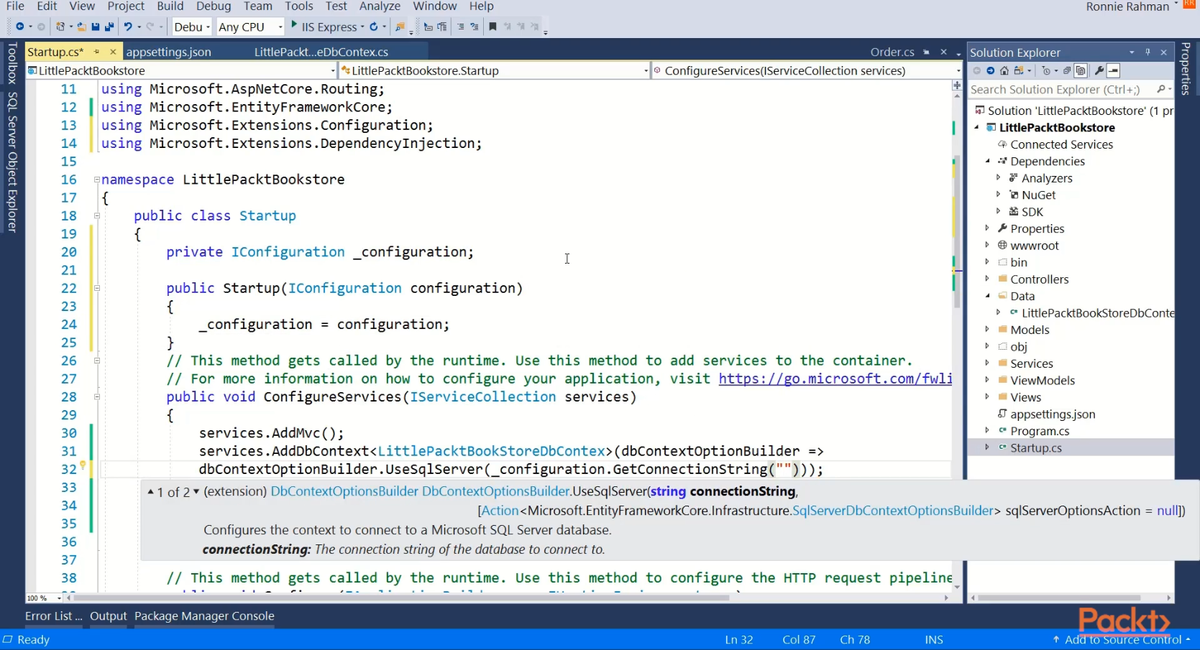Click the Switch Views icon in Solution Explorer
The height and width of the screenshot is (650, 1200).
(x=1018, y=70)
